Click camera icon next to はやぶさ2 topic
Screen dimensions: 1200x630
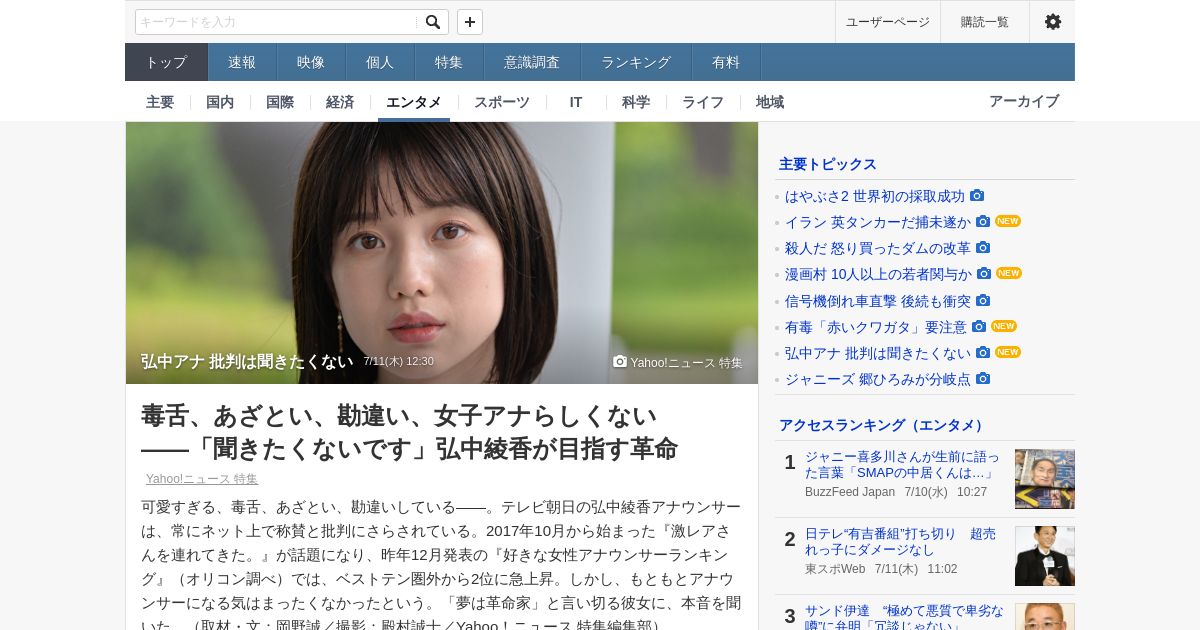point(977,195)
